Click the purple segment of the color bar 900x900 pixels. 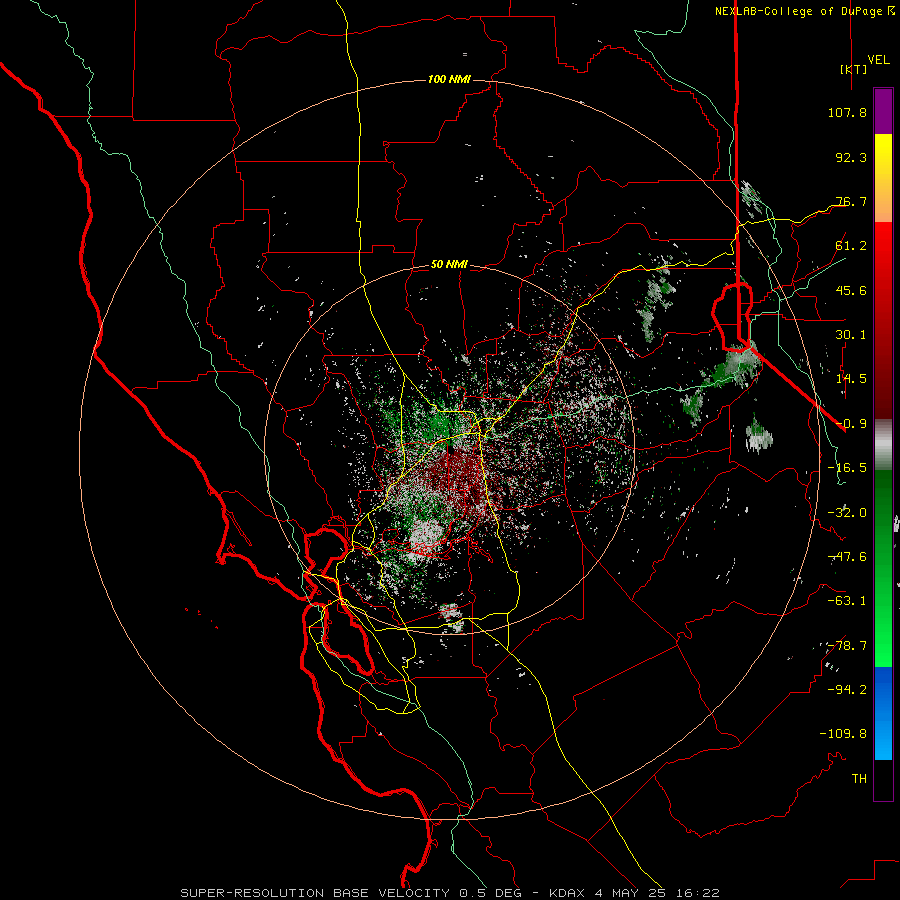[x=883, y=112]
